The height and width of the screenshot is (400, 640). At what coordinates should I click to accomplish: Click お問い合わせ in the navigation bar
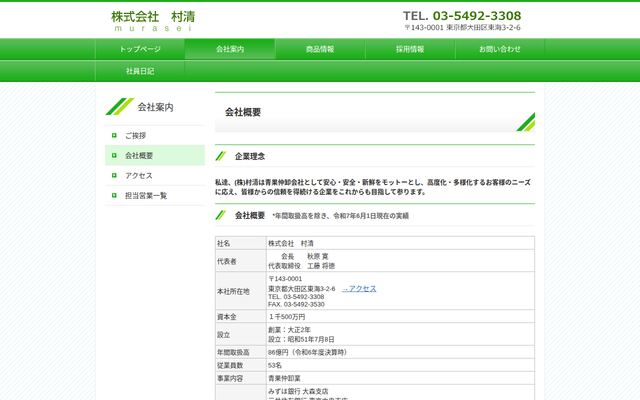(500, 49)
